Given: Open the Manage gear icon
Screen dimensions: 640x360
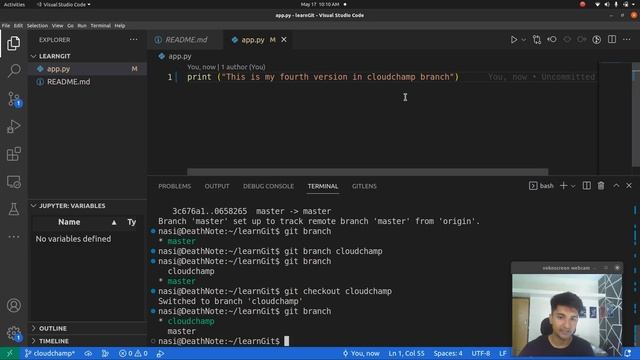Looking at the screenshot, I should pos(13,333).
